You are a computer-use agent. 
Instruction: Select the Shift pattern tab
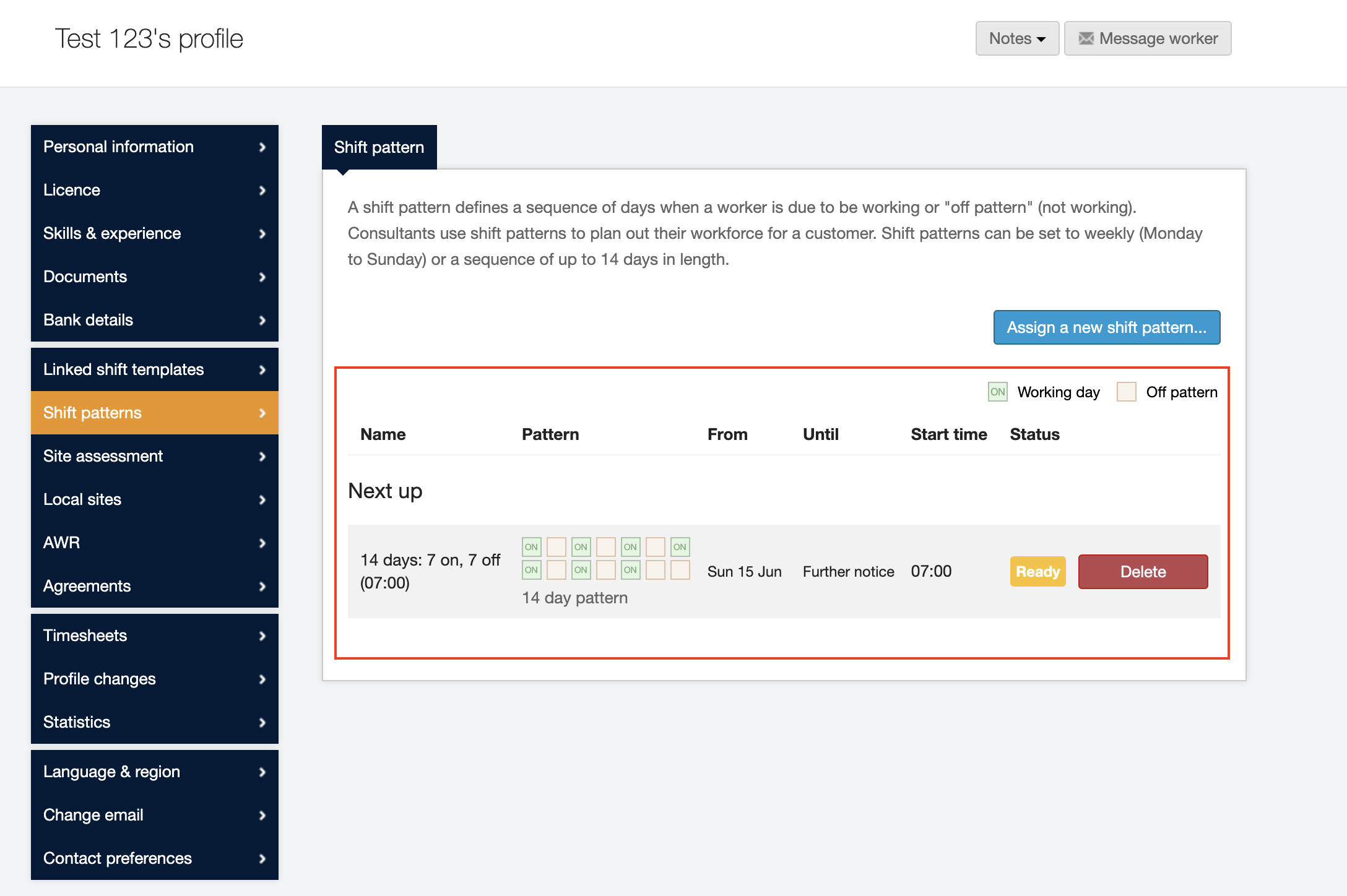pos(379,147)
